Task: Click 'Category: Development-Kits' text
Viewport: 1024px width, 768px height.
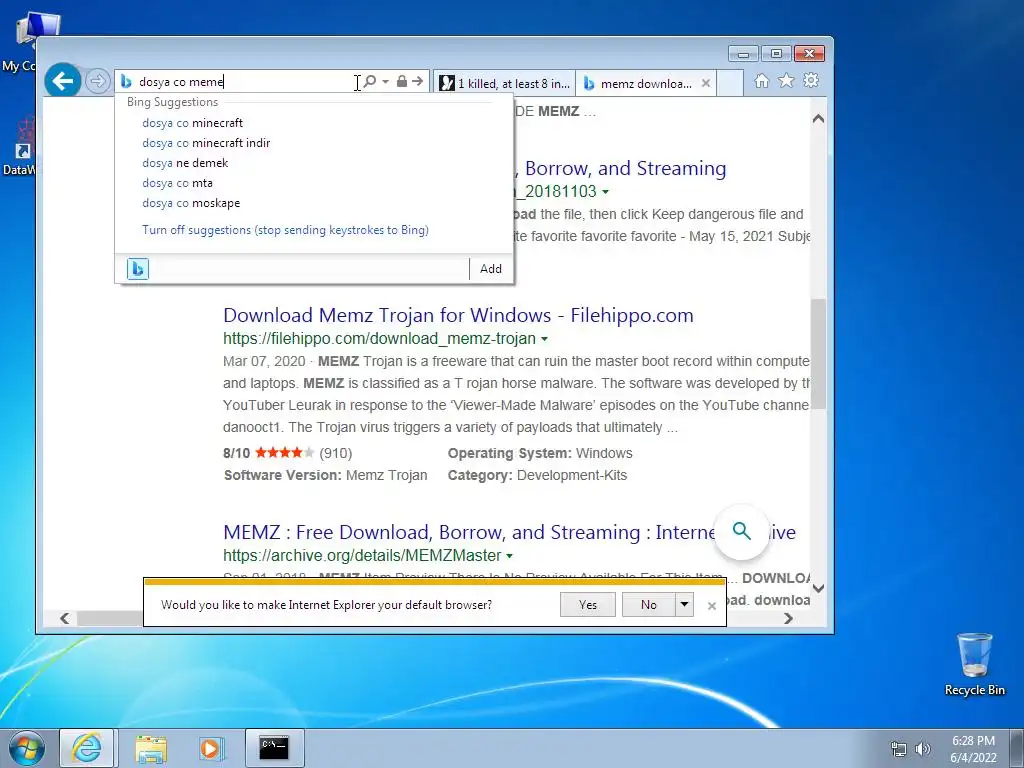Action: pyautogui.click(x=537, y=475)
